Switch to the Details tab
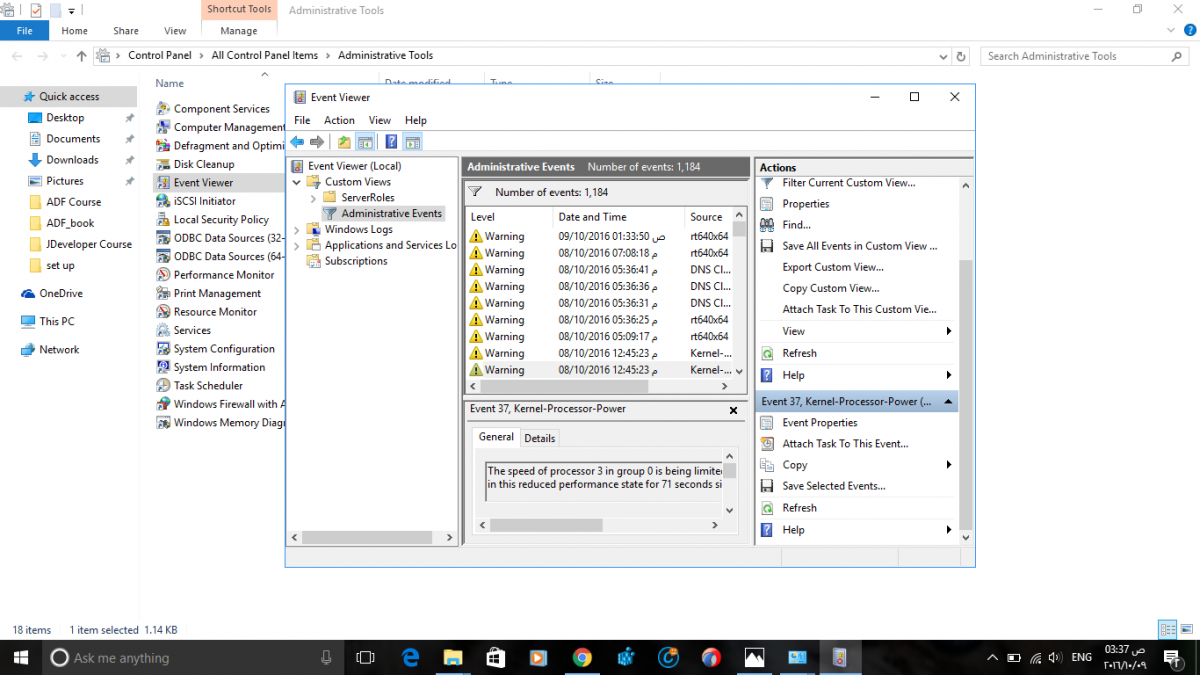This screenshot has width=1200, height=675. (x=540, y=438)
